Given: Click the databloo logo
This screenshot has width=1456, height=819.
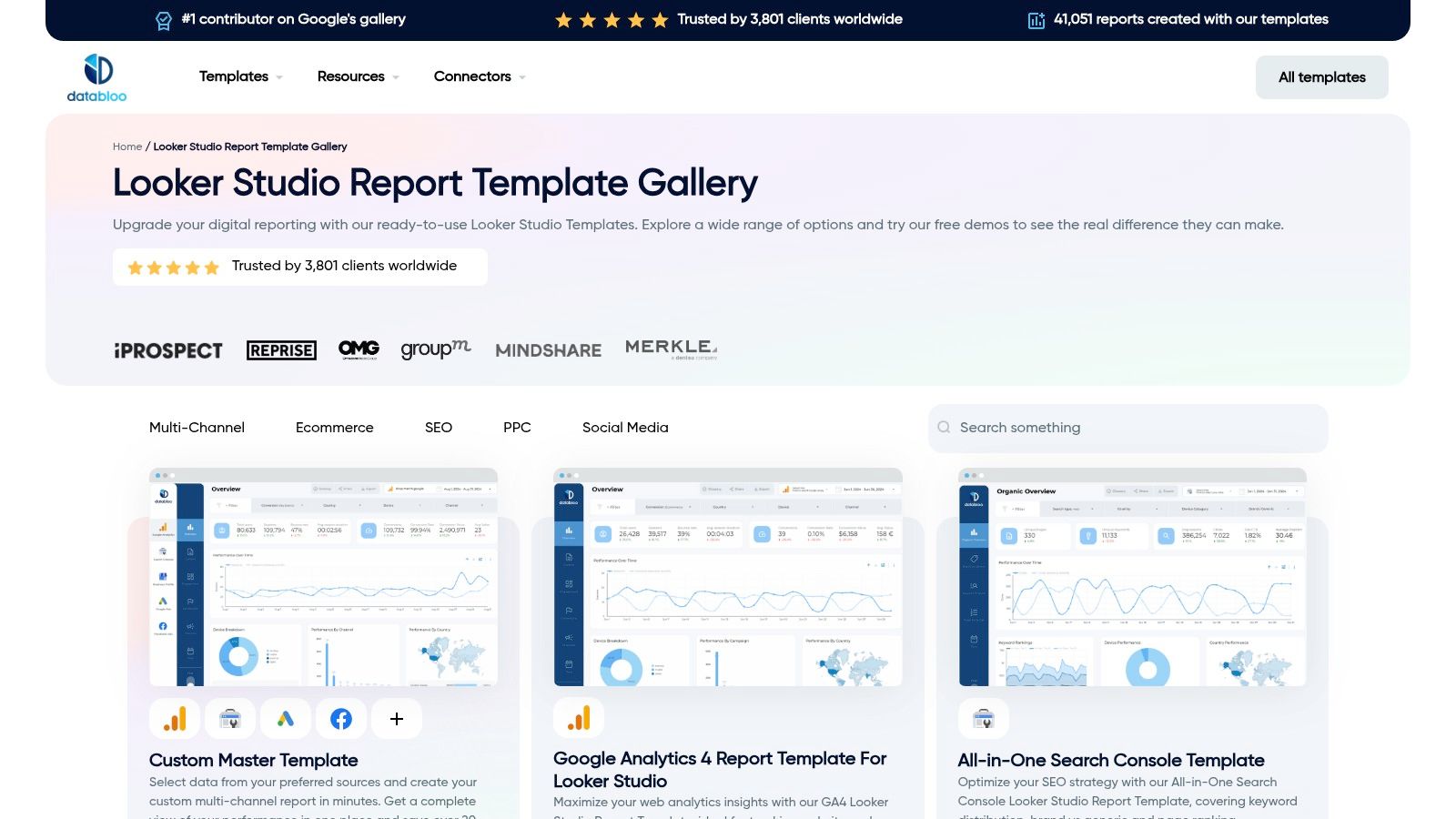Looking at the screenshot, I should coord(96,76).
